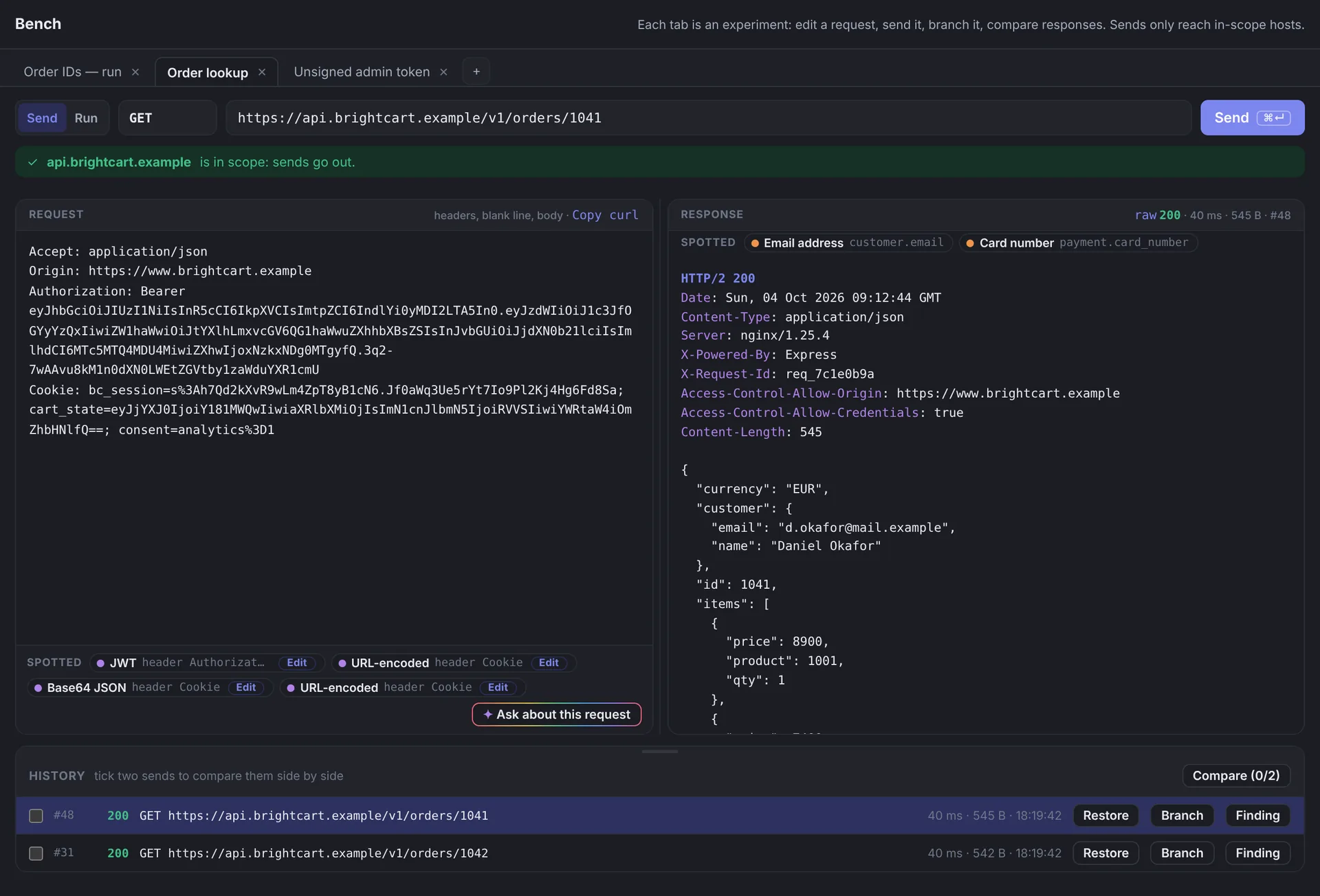Restore history entry #48

click(x=1105, y=816)
